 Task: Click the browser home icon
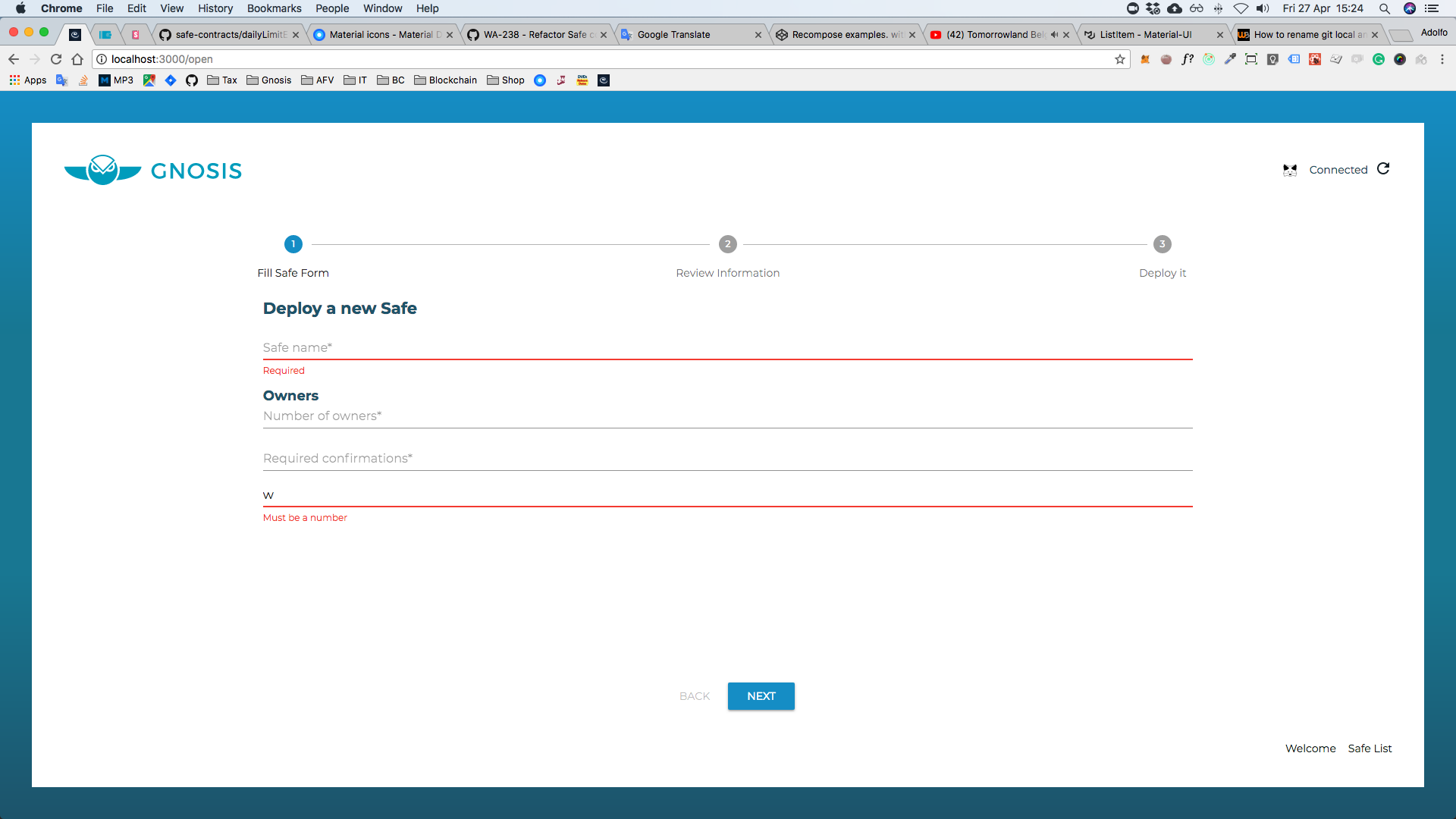(77, 59)
